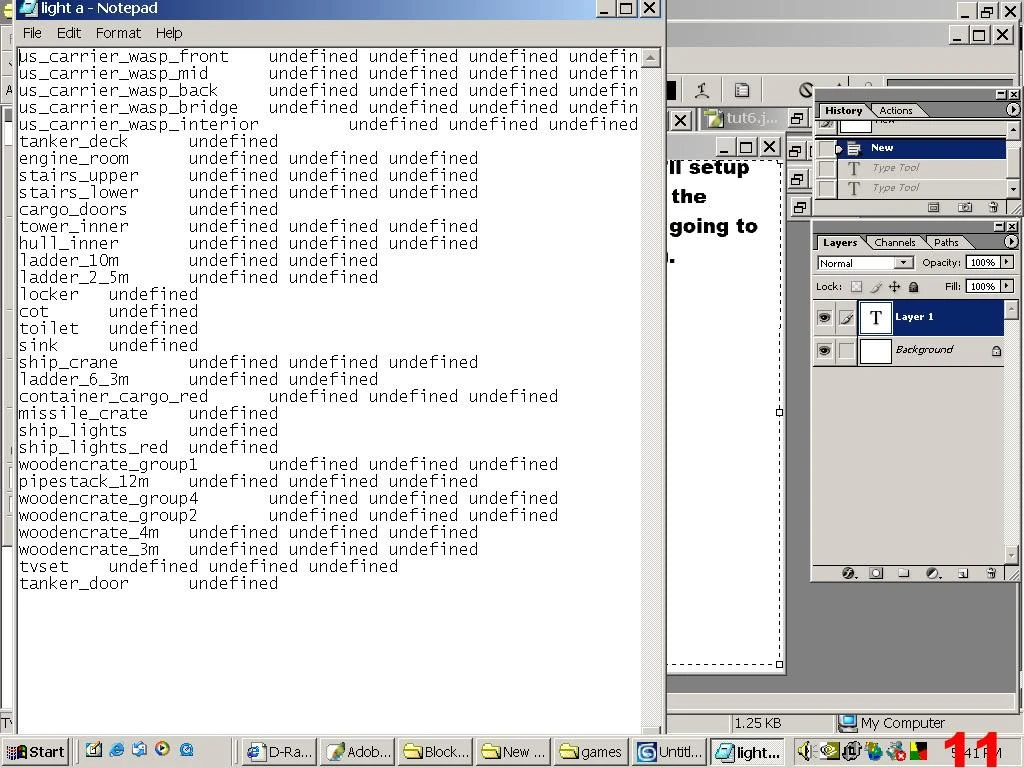
Task: Switch to the Paths tab
Action: [946, 242]
